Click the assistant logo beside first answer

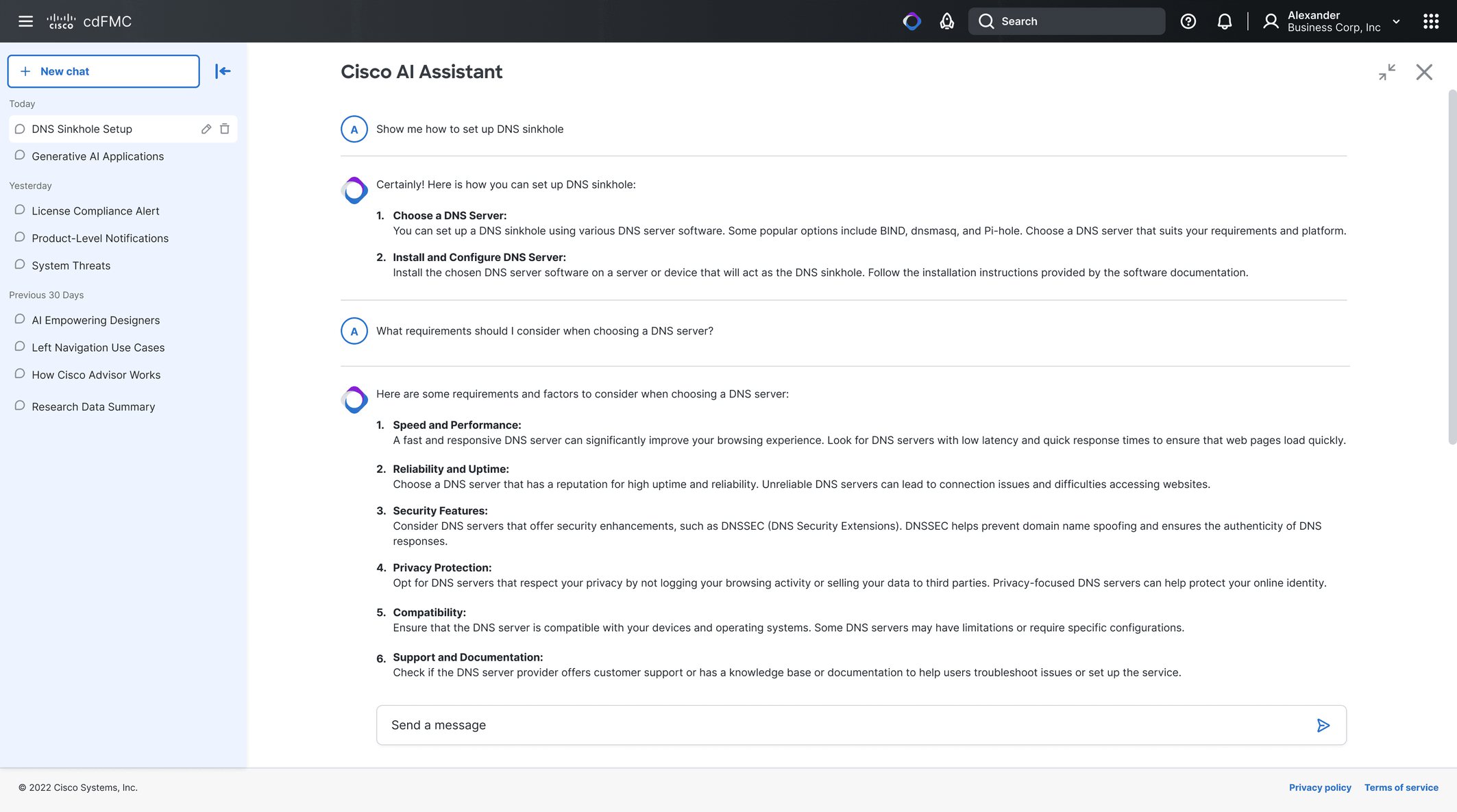[x=354, y=190]
